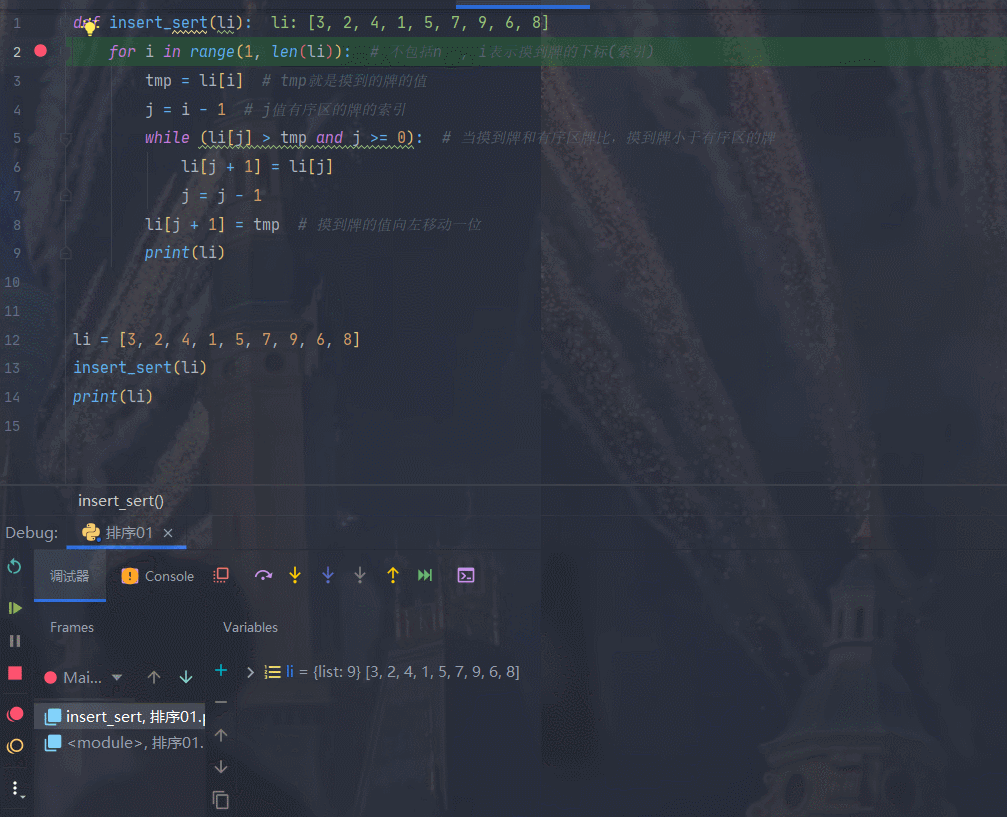Click the Resume Program icon
1007x817 pixels.
[x=15, y=607]
